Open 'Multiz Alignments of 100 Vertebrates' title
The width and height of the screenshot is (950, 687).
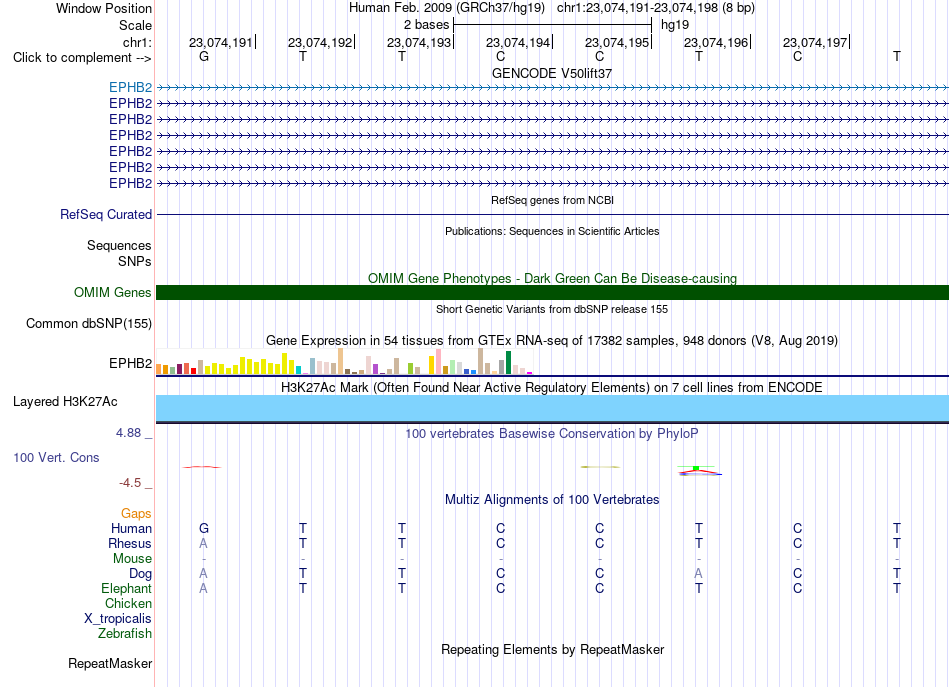(552, 500)
